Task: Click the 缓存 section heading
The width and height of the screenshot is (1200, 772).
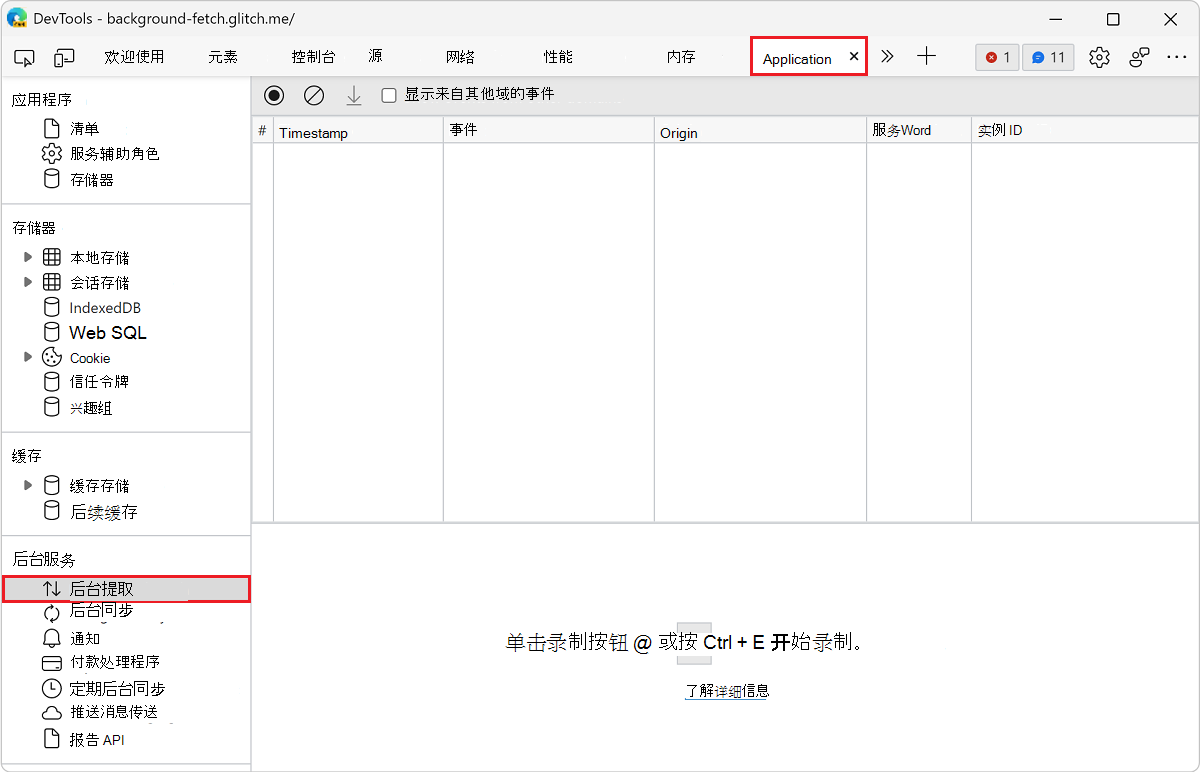Action: coord(27,456)
